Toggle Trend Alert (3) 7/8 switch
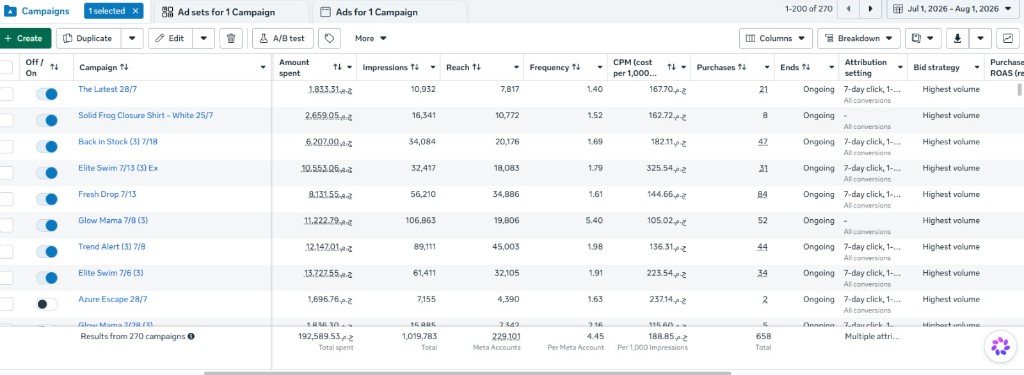The height and width of the screenshot is (375, 1024). tap(46, 252)
